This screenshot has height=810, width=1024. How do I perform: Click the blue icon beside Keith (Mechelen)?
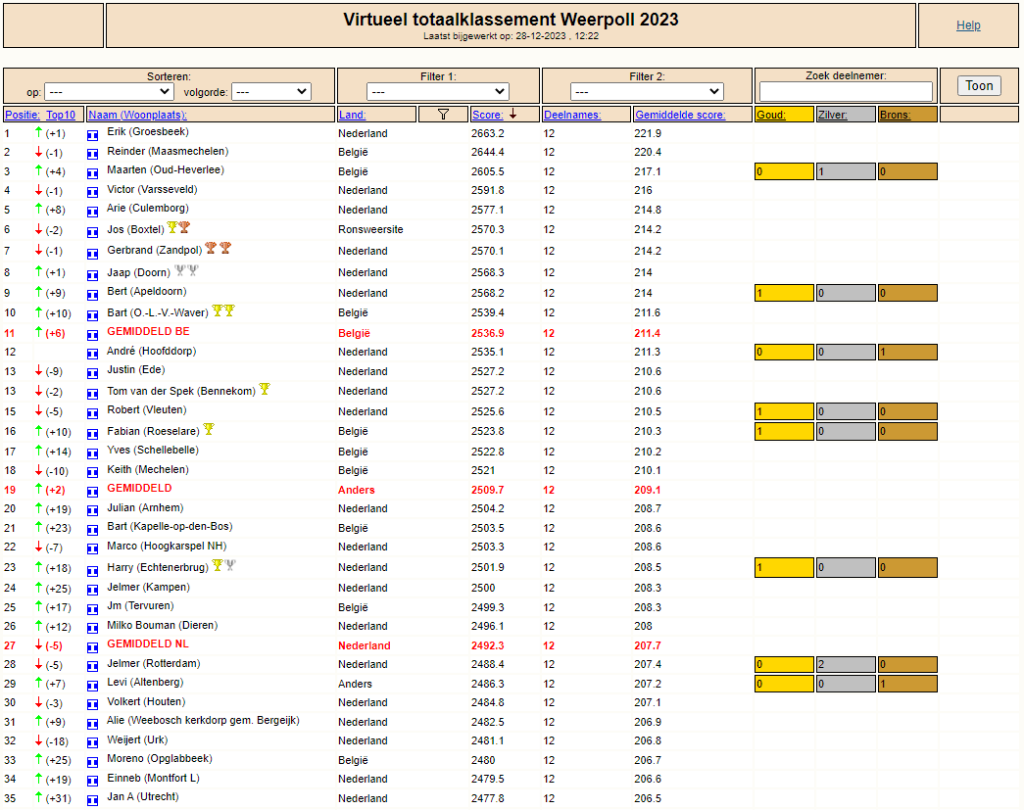pyautogui.click(x=93, y=472)
